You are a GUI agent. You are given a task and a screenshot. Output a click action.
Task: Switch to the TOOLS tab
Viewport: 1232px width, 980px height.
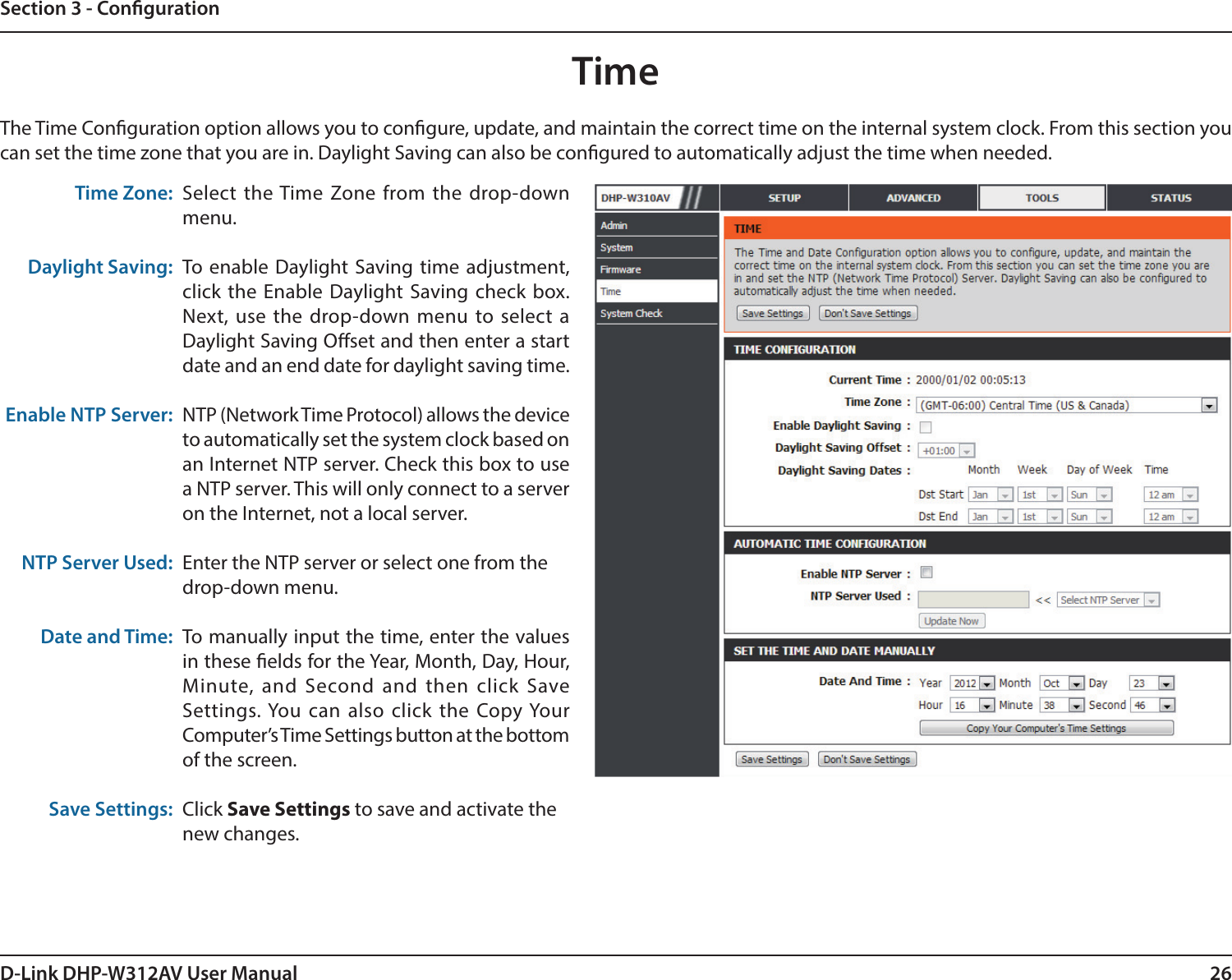pos(1041,198)
